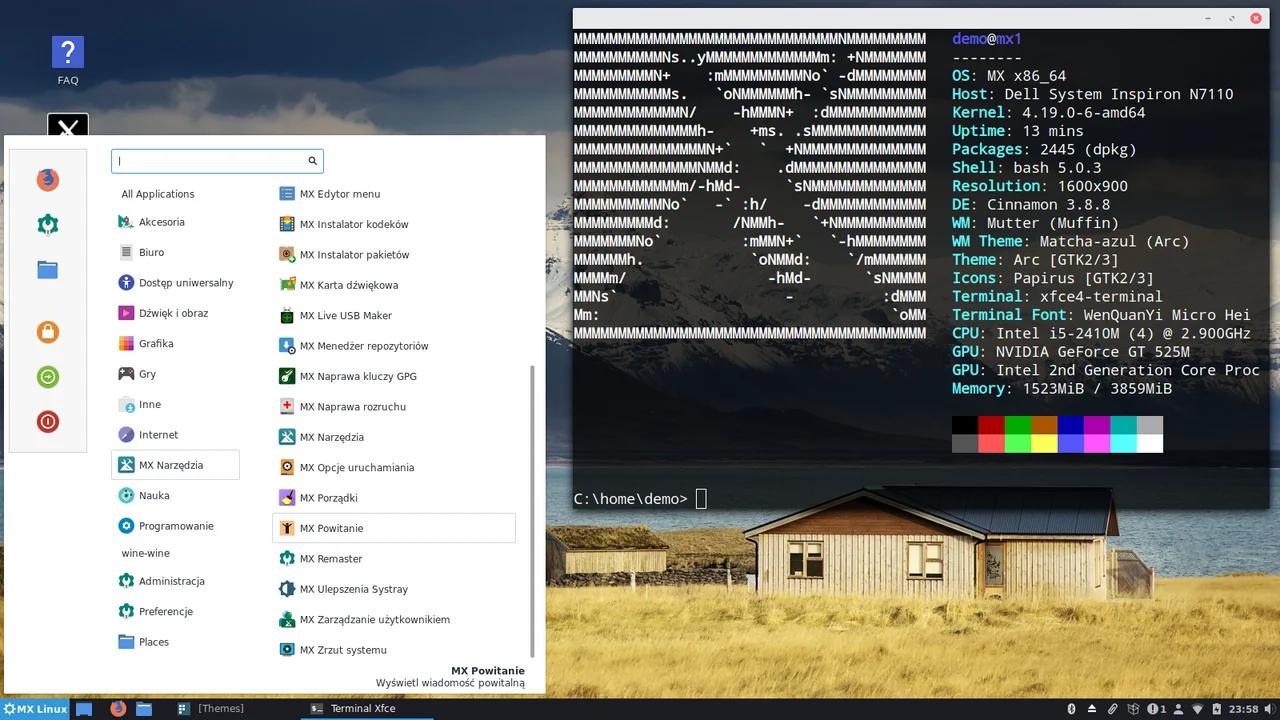The height and width of the screenshot is (720, 1280).
Task: Click the paperclip clipboard tray icon
Action: [1112, 709]
